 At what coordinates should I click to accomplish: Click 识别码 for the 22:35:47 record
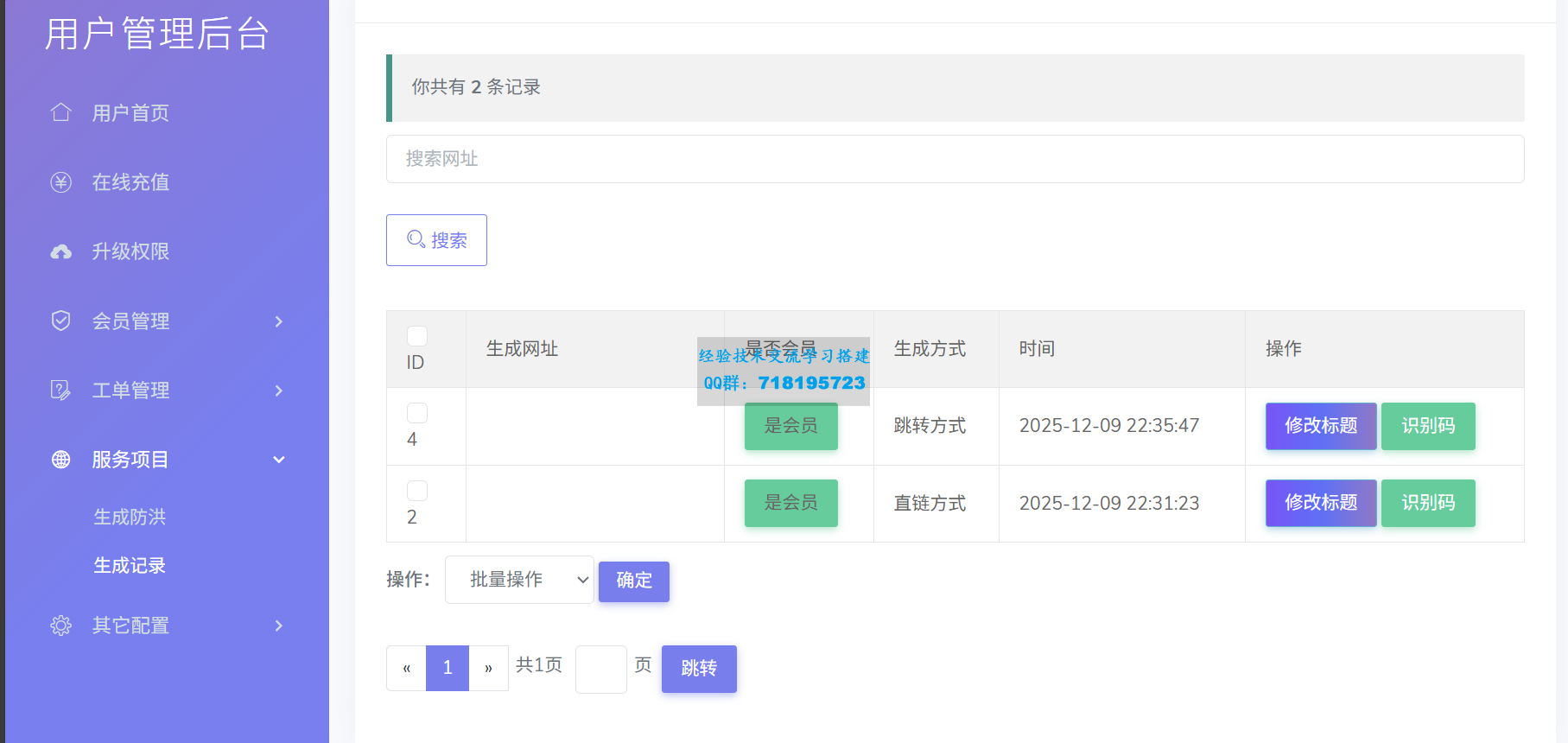point(1428,426)
